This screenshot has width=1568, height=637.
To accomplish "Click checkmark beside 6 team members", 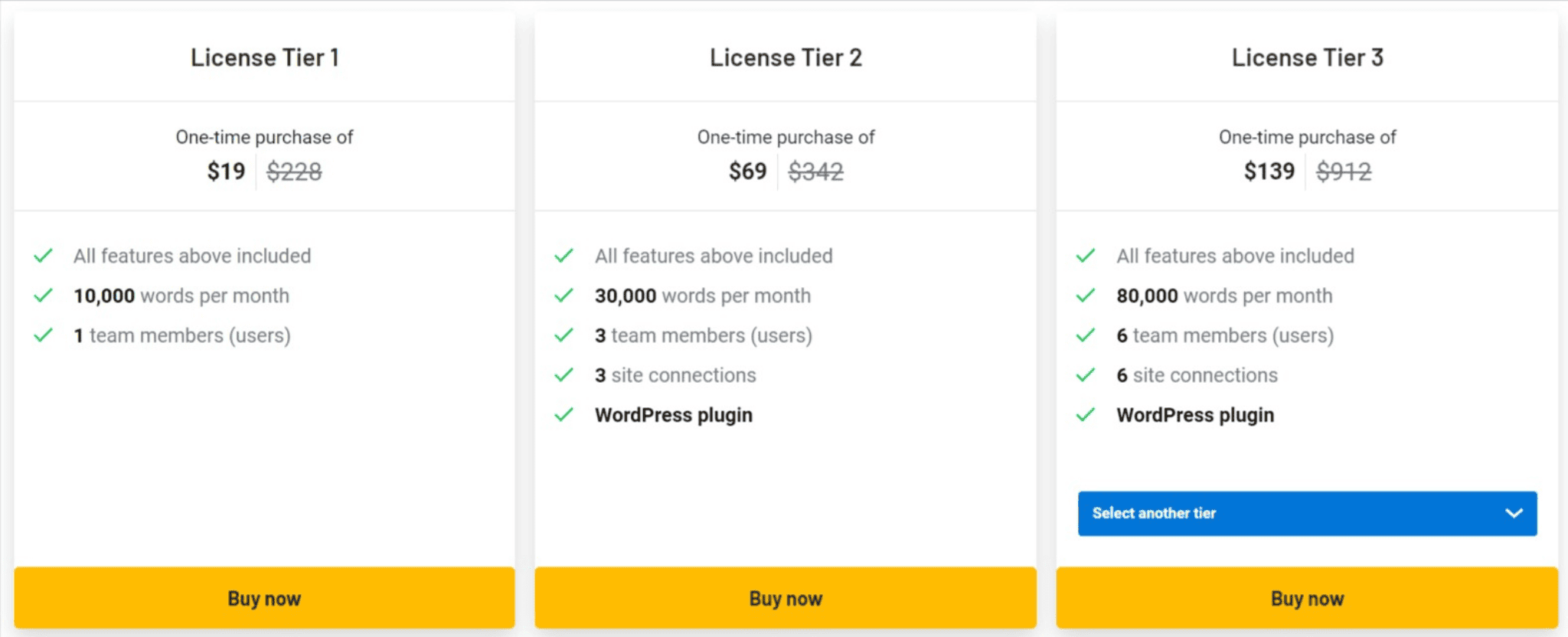I will pos(1086,335).
